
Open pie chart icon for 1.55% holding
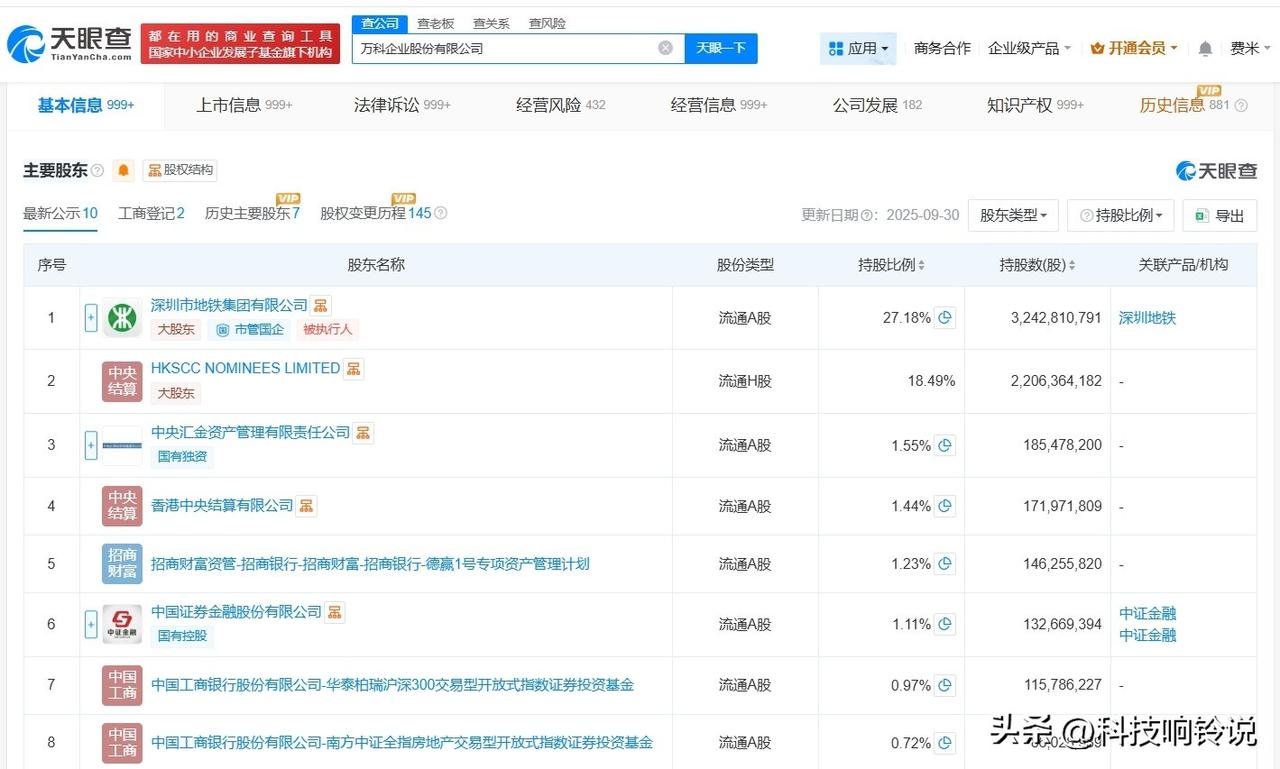945,445
